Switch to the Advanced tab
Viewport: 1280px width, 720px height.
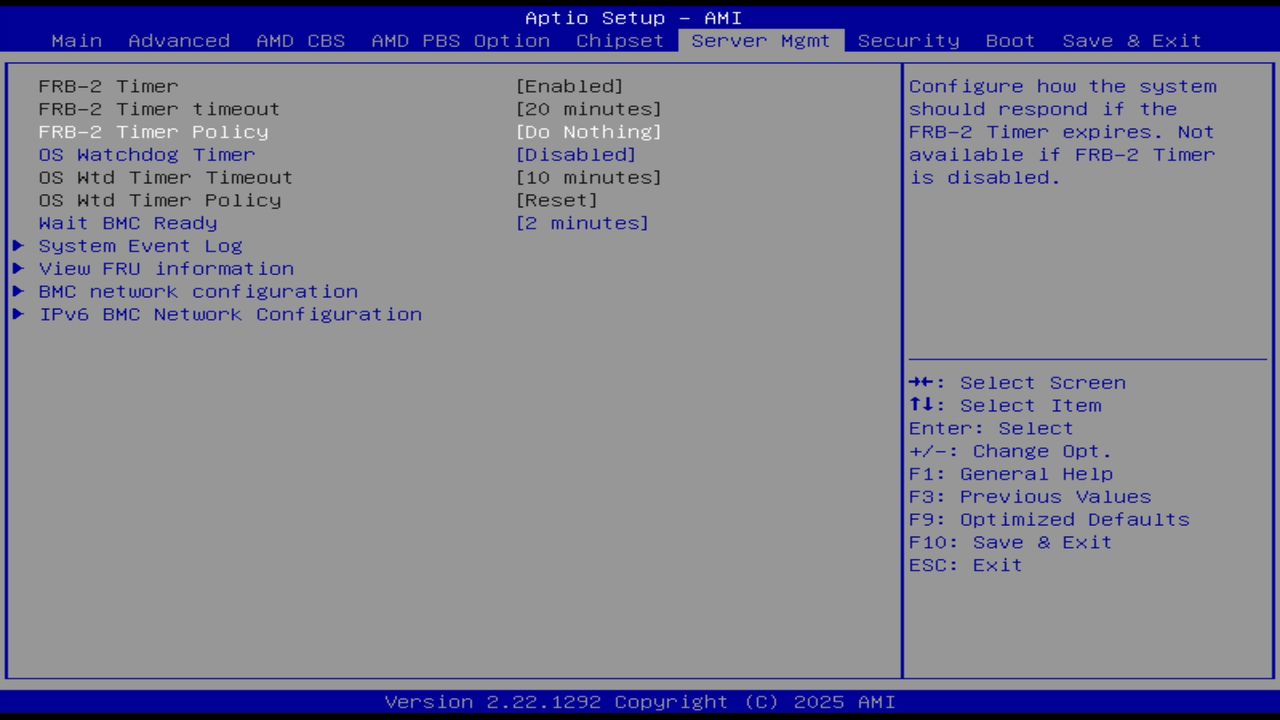click(179, 41)
